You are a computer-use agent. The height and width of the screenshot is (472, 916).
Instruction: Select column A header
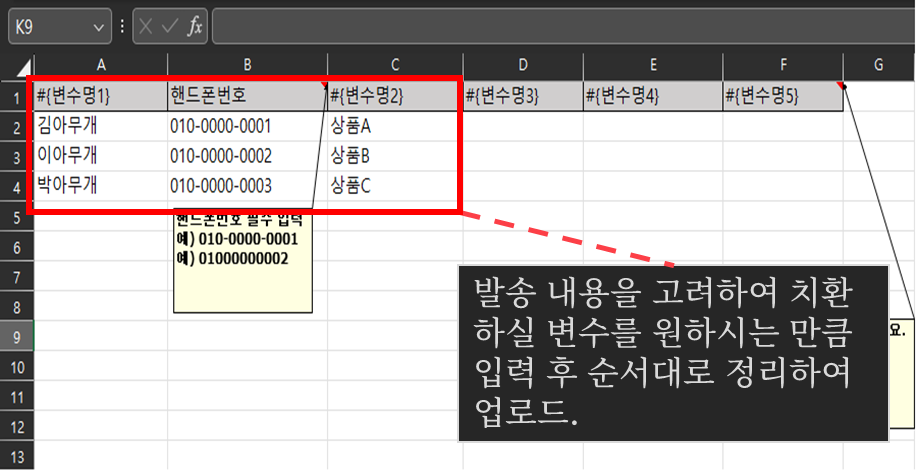click(x=100, y=65)
